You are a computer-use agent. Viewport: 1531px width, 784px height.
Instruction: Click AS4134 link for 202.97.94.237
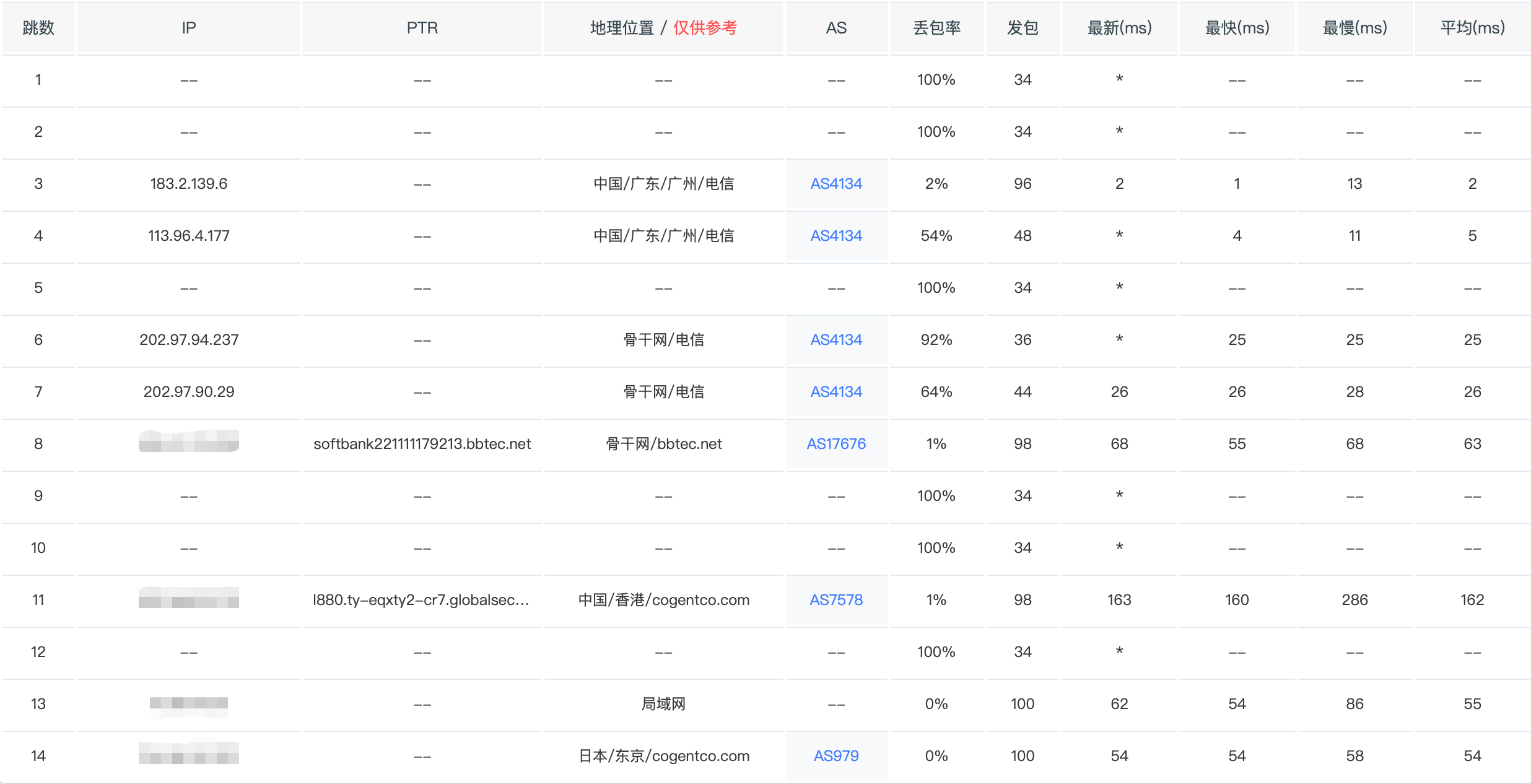point(836,340)
